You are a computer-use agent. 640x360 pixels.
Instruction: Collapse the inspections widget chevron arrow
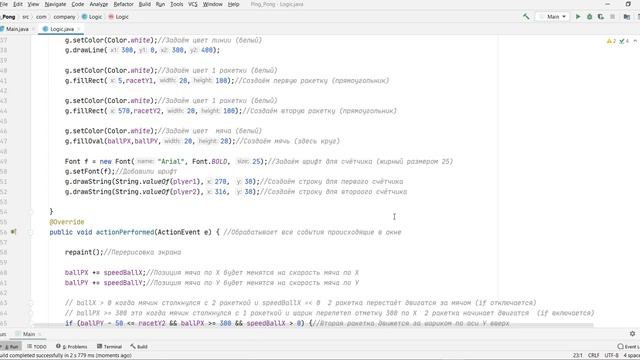coord(635,41)
